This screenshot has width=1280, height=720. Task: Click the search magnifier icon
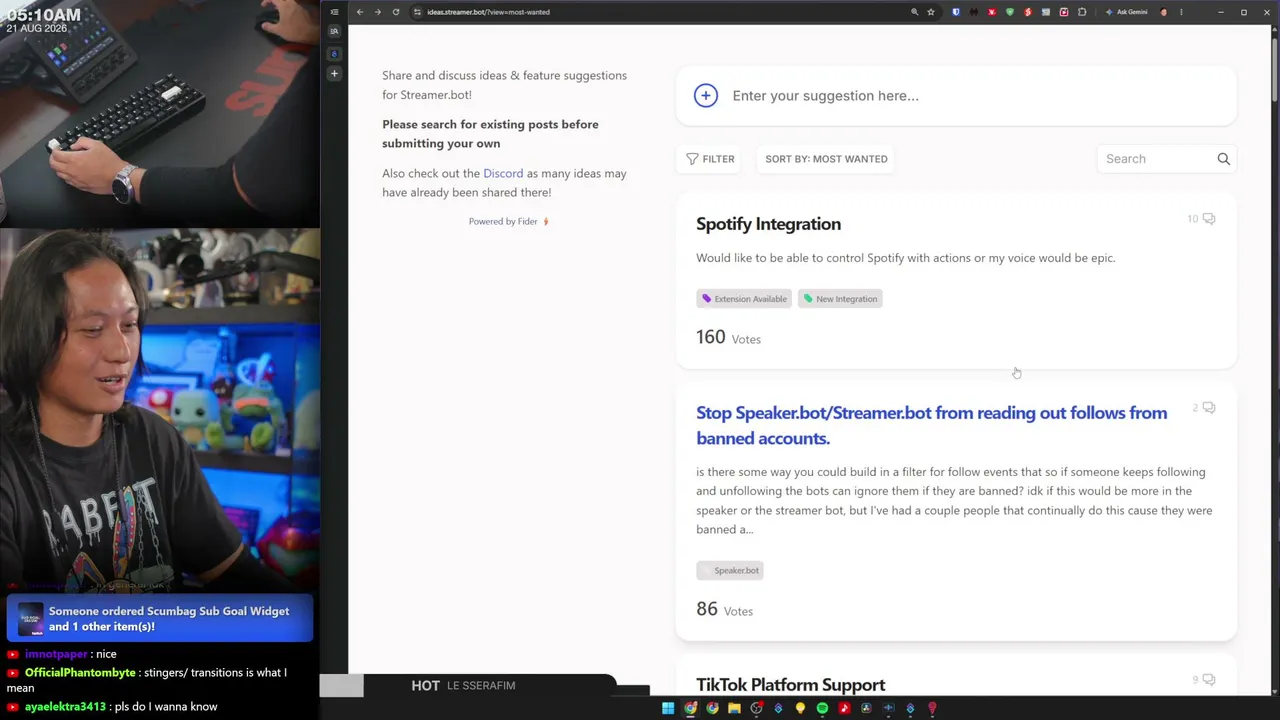(x=1223, y=159)
